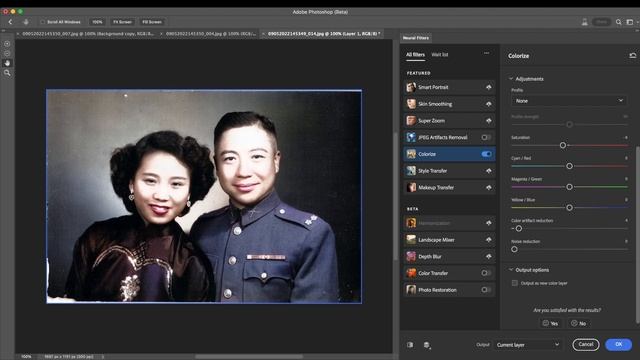Close the _004.jpg document tab
The width and height of the screenshot is (640, 360).
point(162,33)
